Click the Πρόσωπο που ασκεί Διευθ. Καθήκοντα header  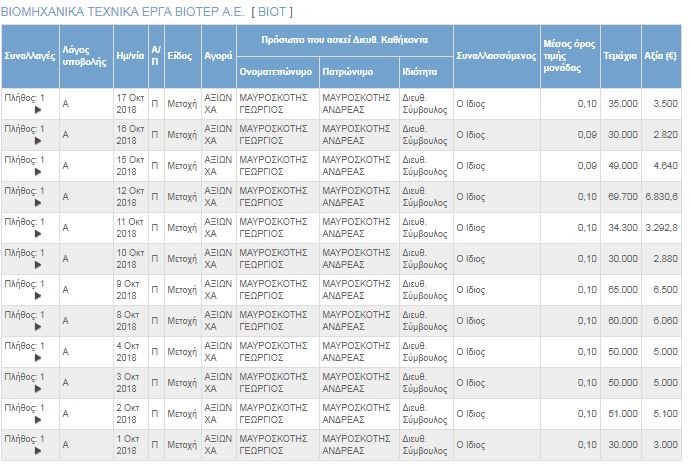tap(344, 40)
